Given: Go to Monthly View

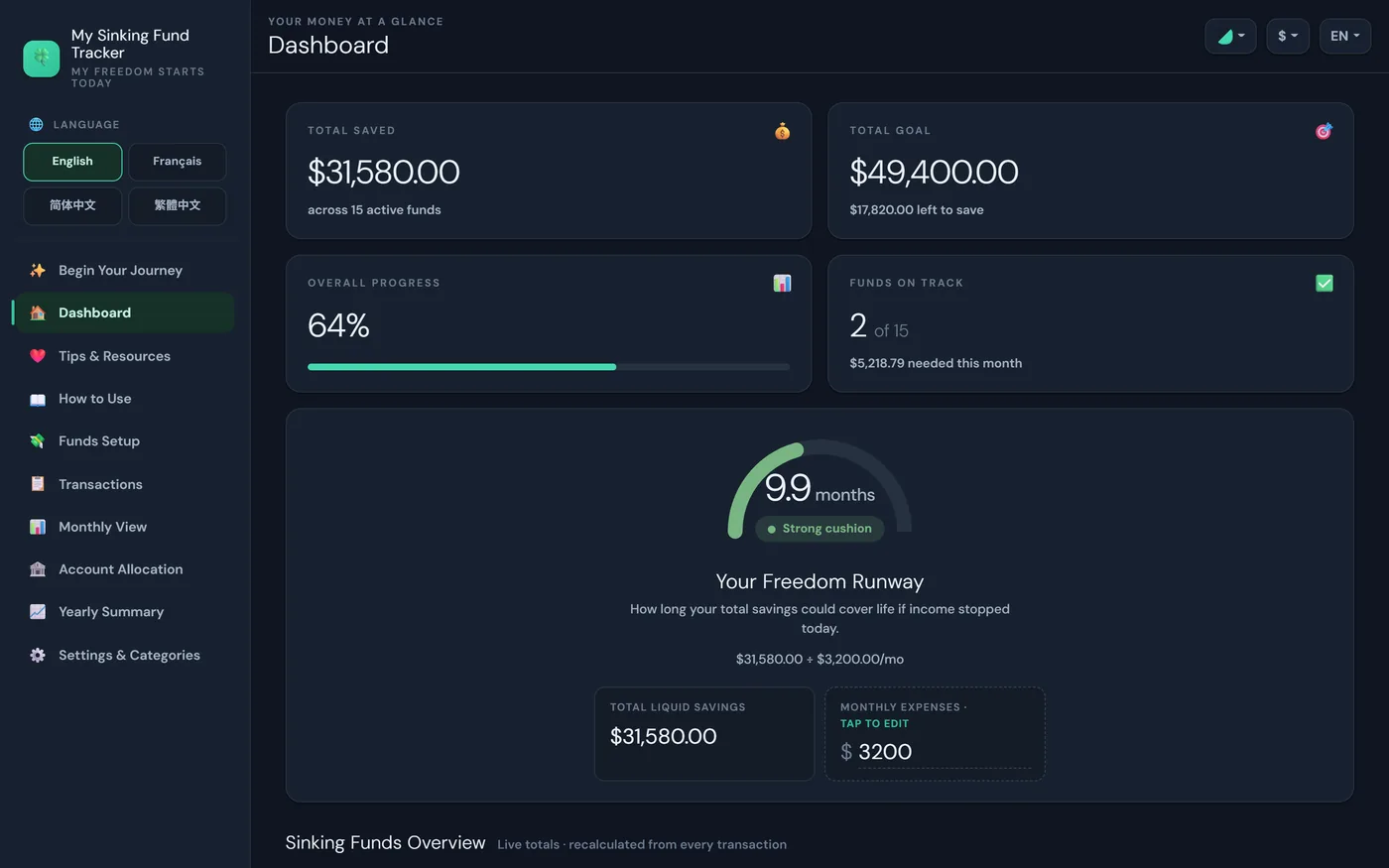Looking at the screenshot, I should click(123, 527).
